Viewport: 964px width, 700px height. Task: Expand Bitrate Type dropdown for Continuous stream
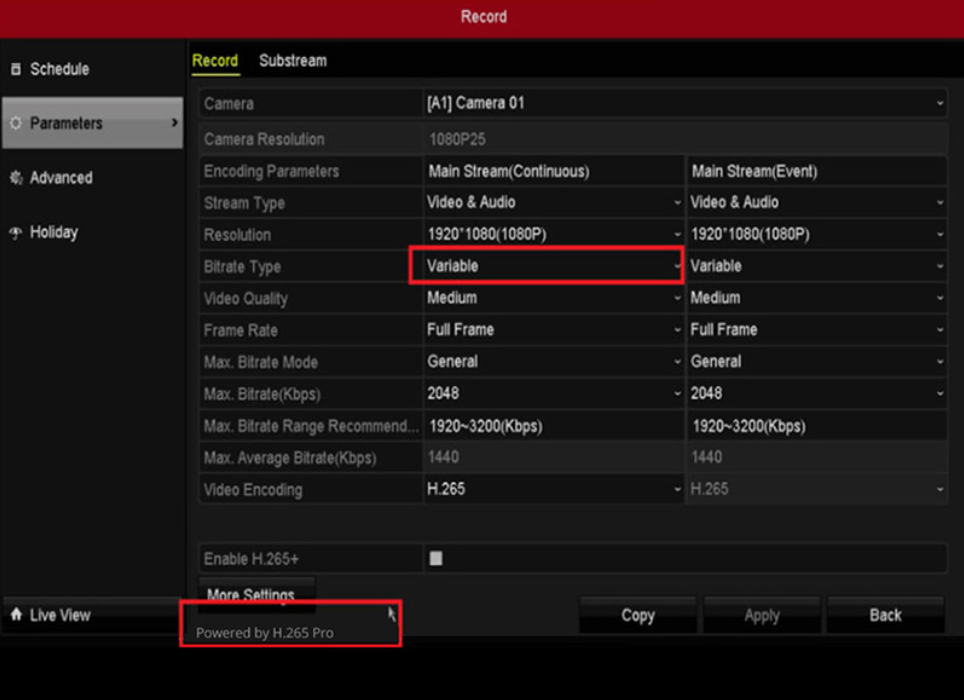pos(546,267)
